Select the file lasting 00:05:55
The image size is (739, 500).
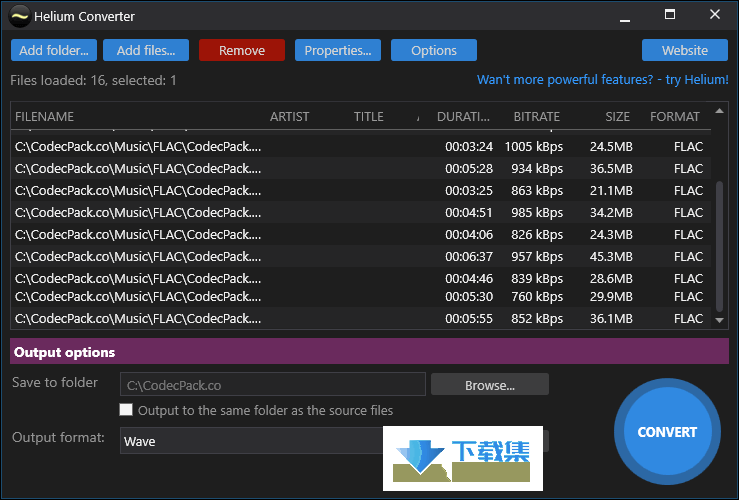click(x=361, y=319)
